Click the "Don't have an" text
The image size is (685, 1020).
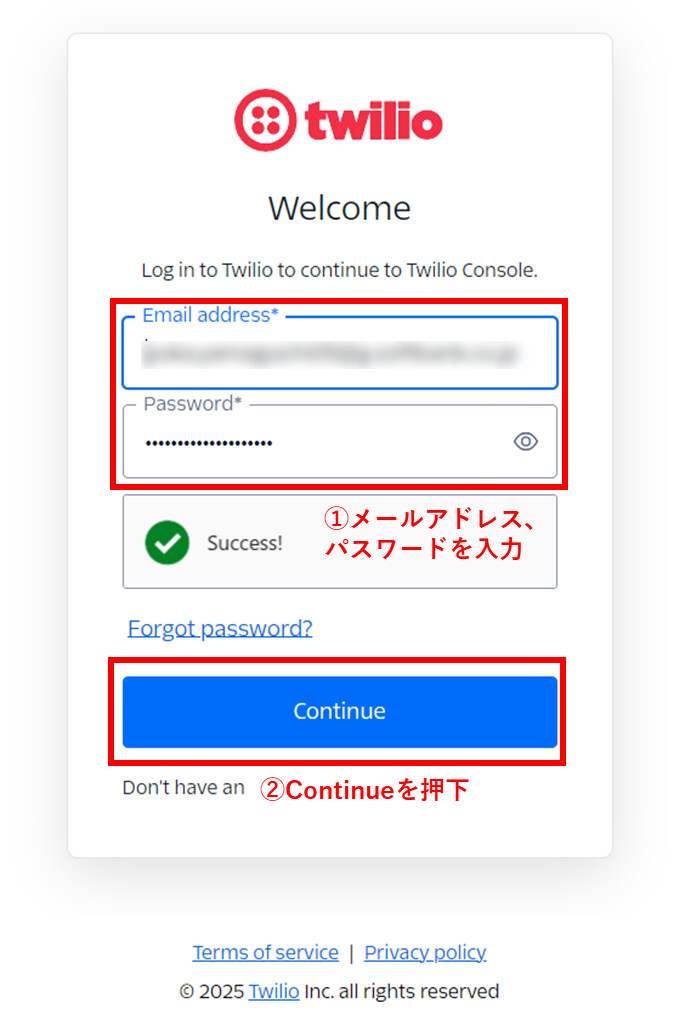pos(183,788)
